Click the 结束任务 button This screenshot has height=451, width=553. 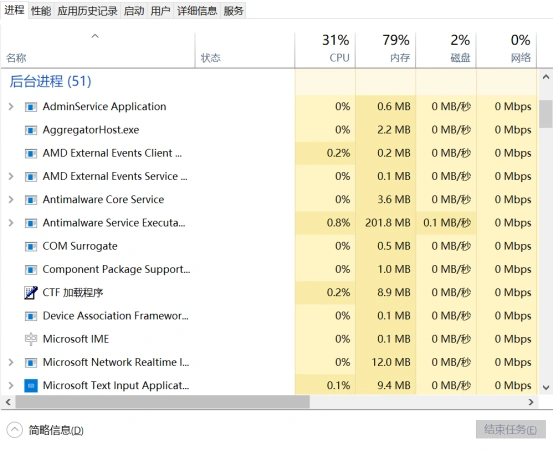(511, 429)
